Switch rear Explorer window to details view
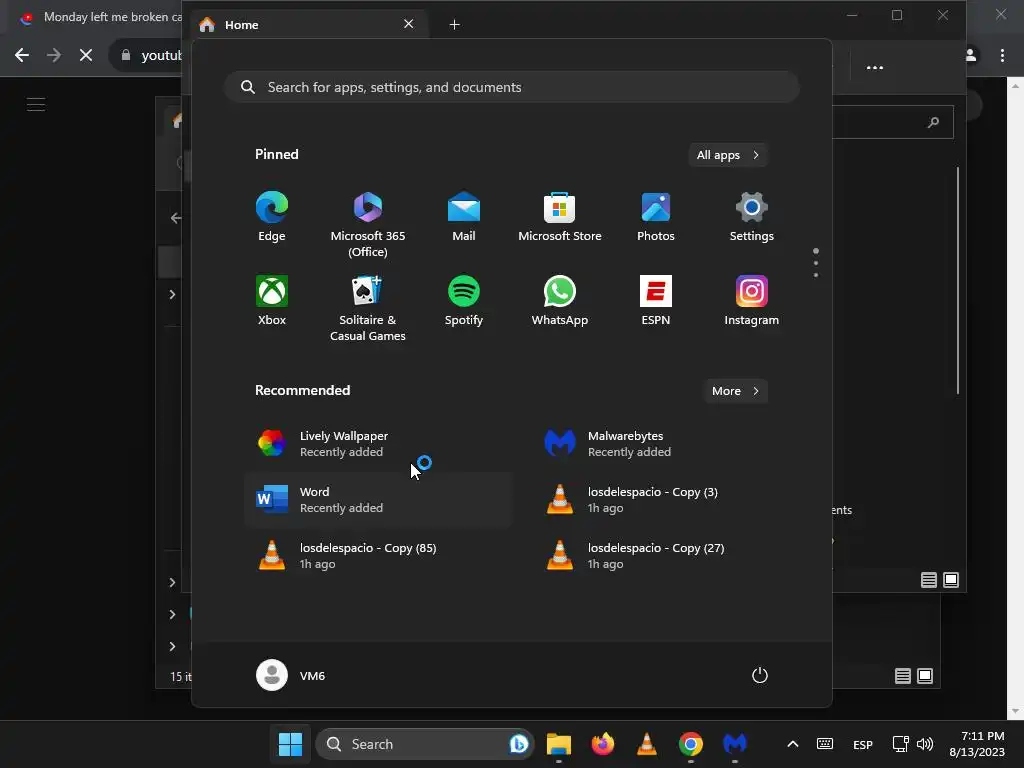This screenshot has height=768, width=1024. coord(903,676)
